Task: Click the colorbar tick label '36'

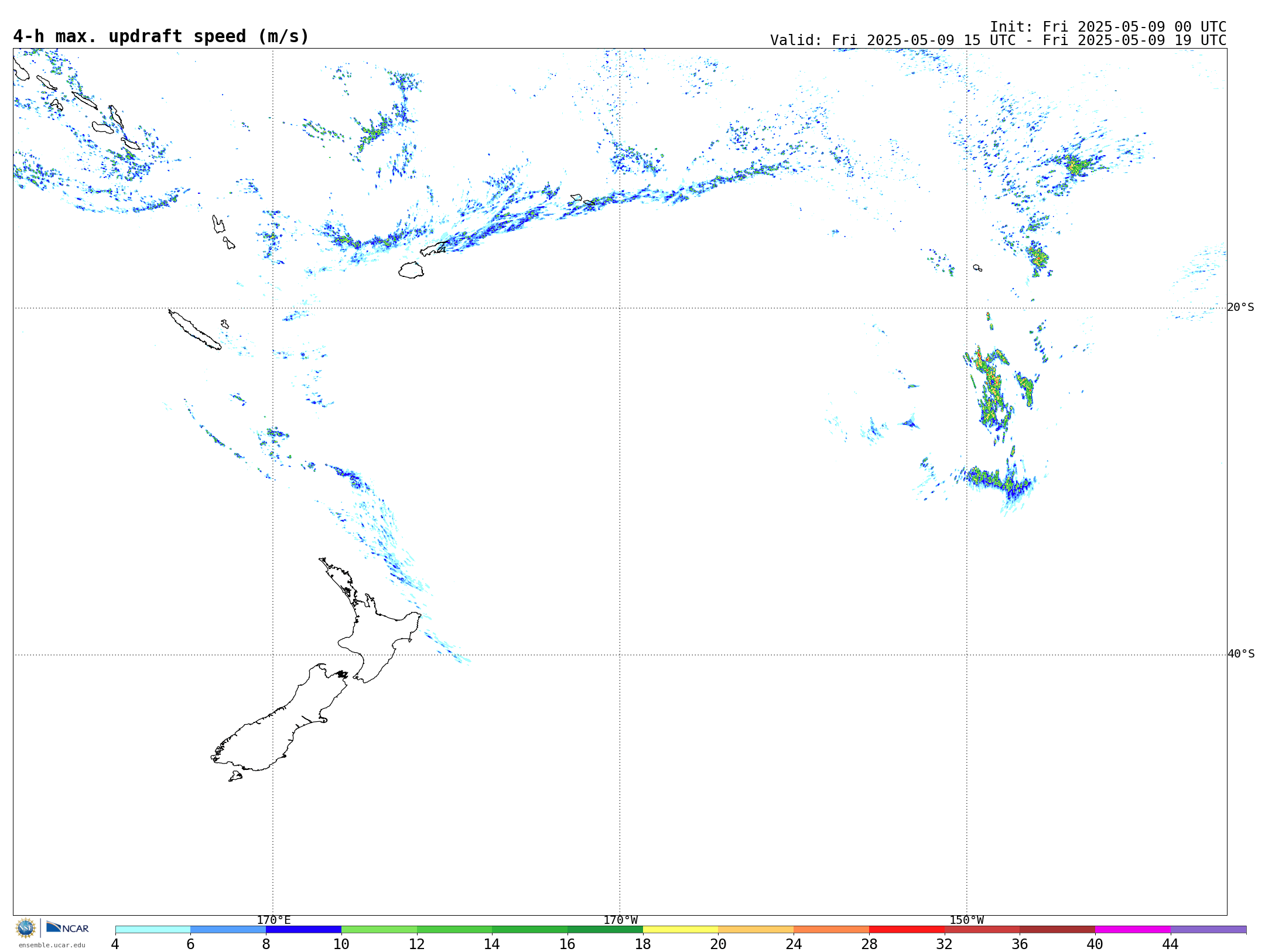Action: click(x=1020, y=944)
